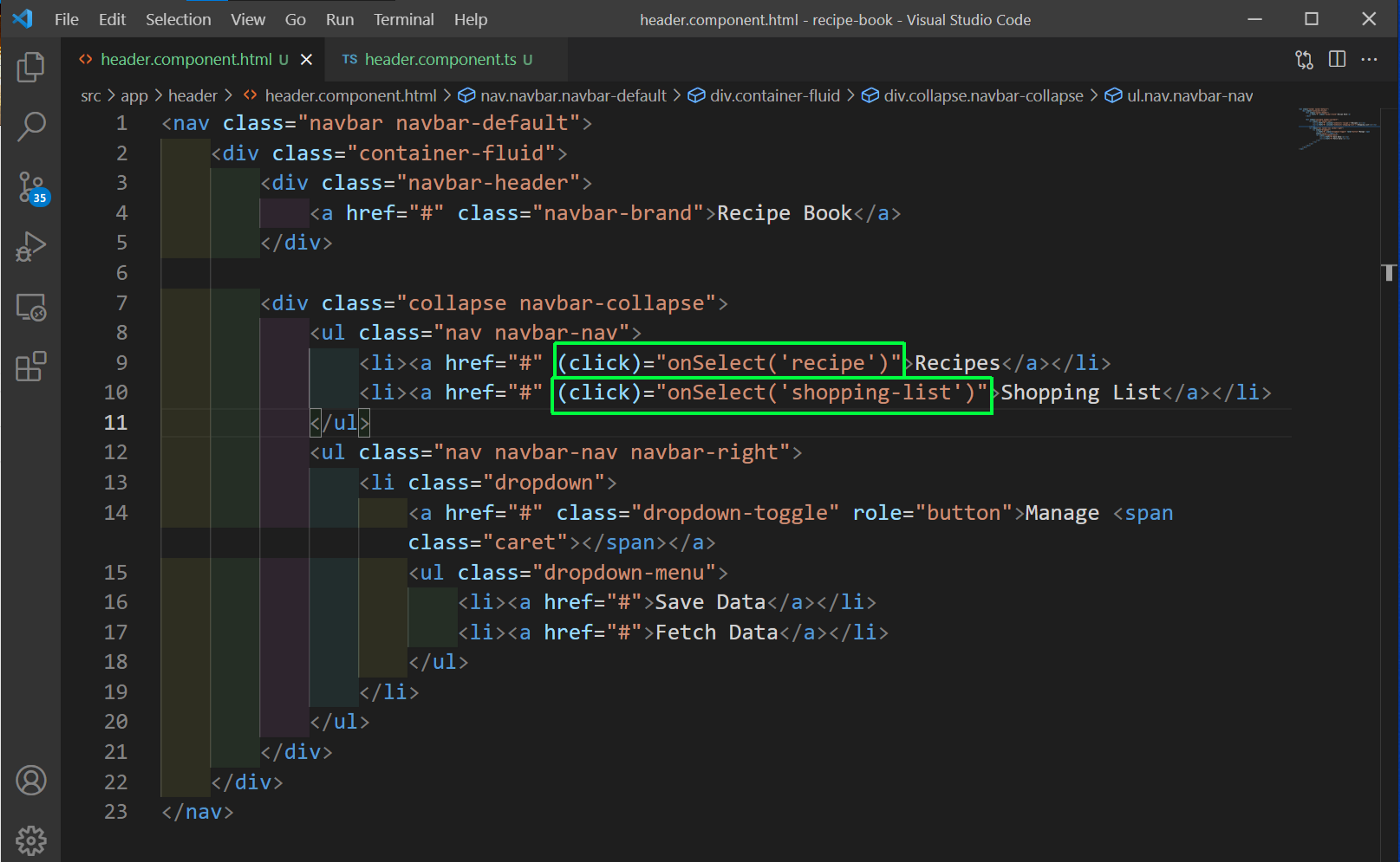Open the Remote Explorer view
The image size is (1400, 862).
click(31, 307)
